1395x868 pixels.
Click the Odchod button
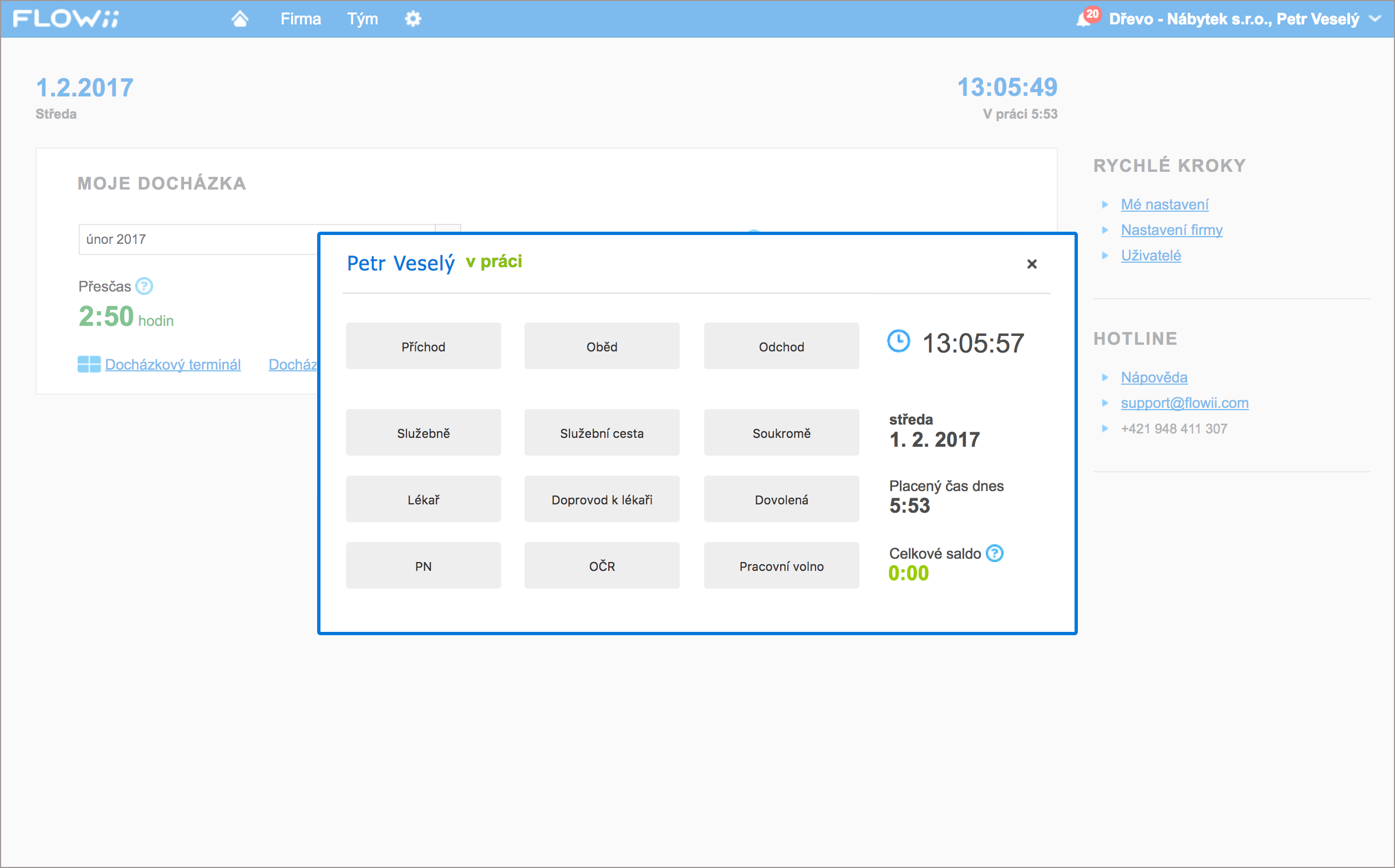pos(781,346)
